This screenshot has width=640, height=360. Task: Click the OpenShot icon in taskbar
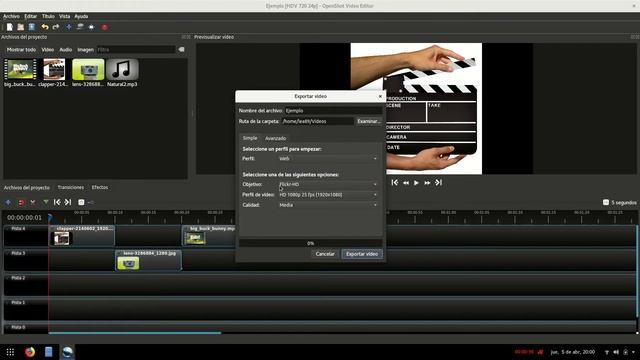pos(67,352)
